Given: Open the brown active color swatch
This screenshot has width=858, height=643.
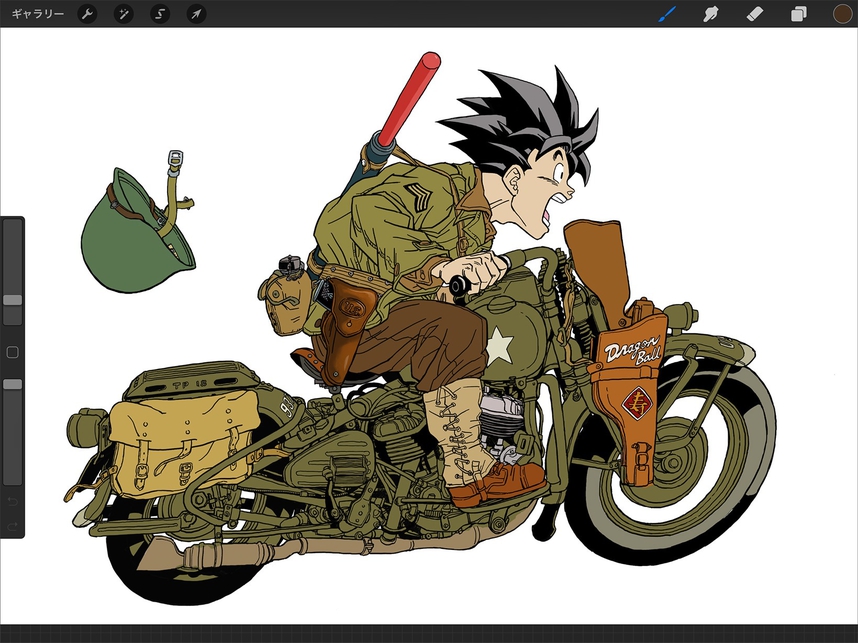Looking at the screenshot, I should click(x=842, y=14).
